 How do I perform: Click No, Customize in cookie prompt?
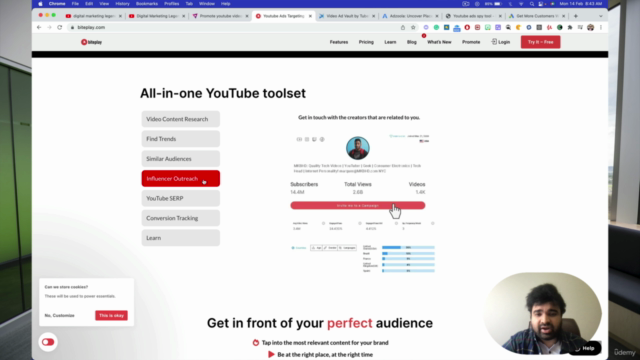(60, 316)
